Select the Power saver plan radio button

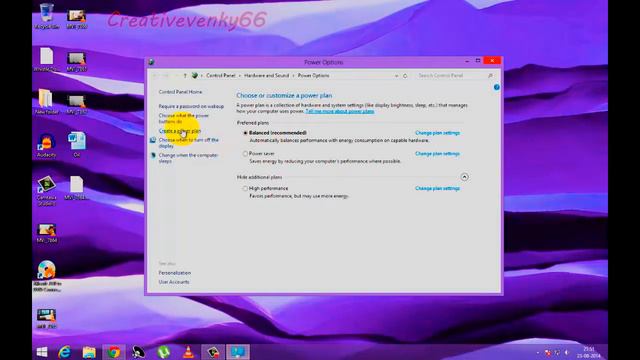[245, 154]
